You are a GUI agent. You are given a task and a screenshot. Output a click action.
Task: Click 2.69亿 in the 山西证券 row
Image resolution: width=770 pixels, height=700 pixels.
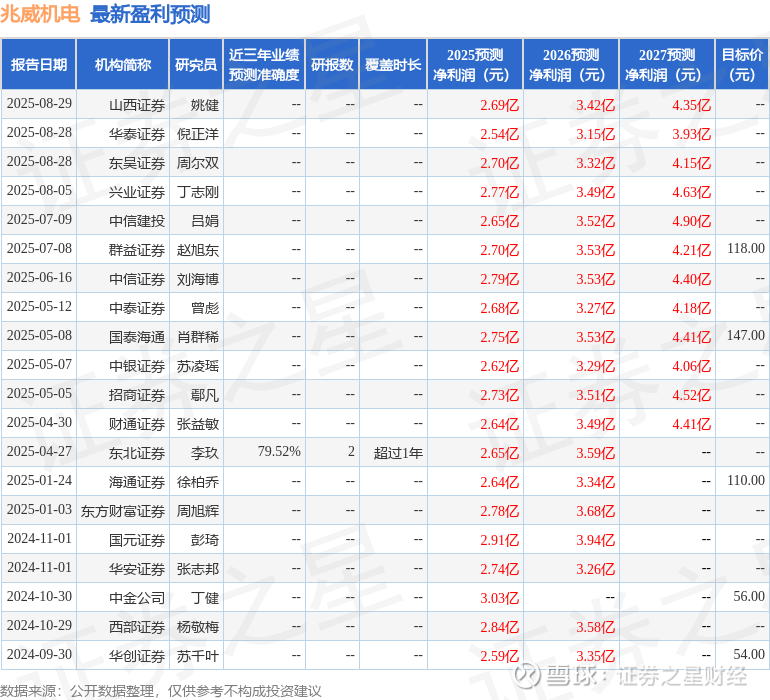point(499,105)
